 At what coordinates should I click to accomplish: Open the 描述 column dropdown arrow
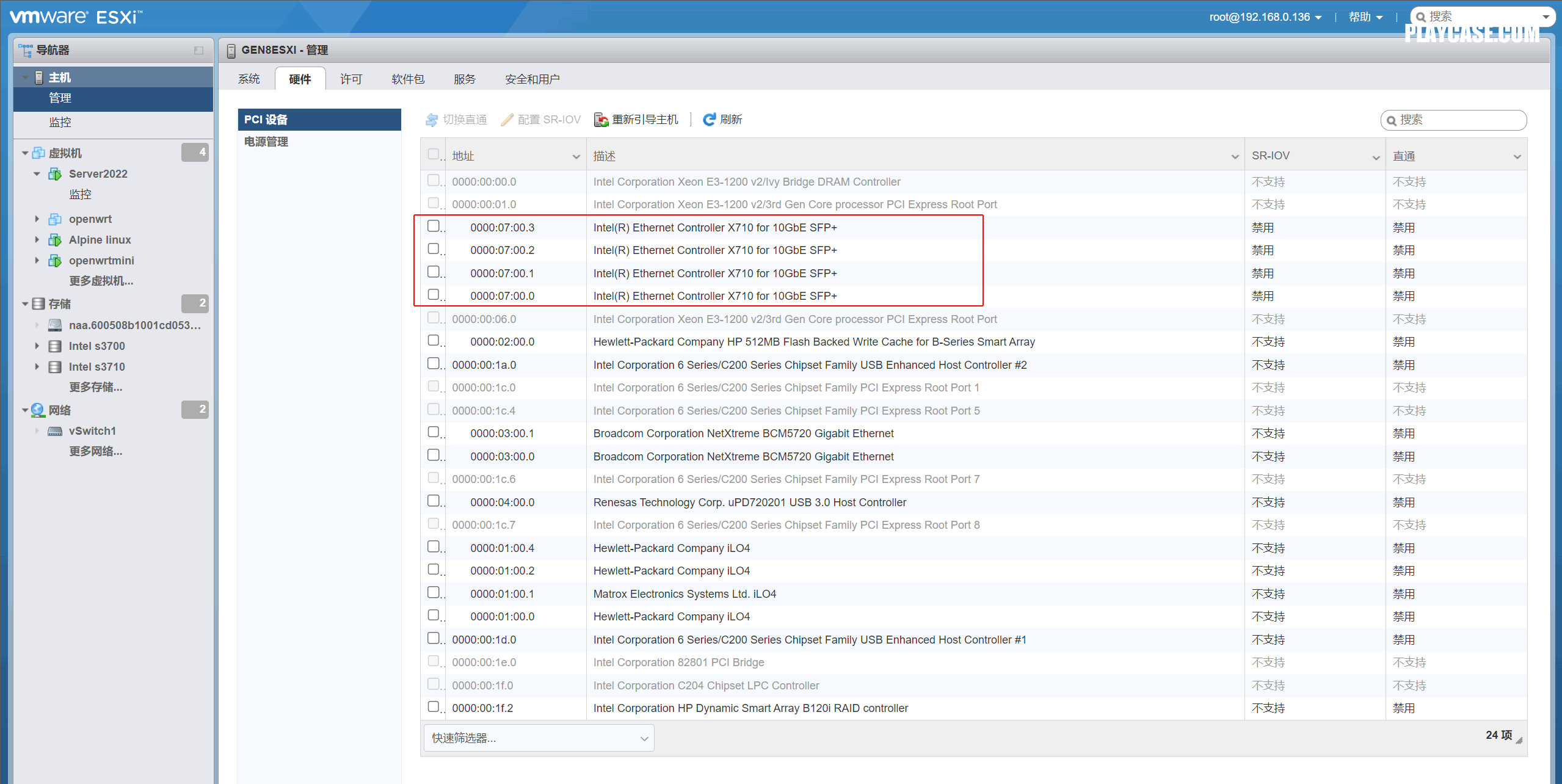[1235, 157]
